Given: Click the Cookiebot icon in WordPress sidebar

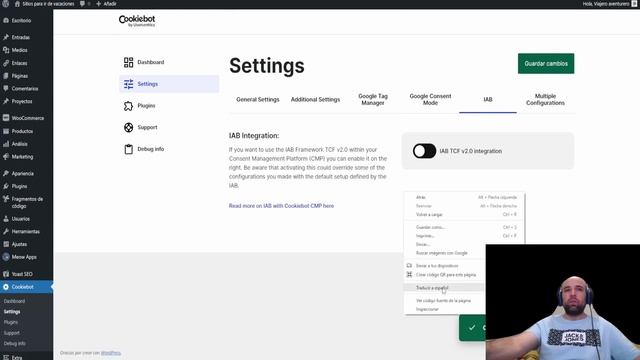Looking at the screenshot, I should pyautogui.click(x=6, y=287).
